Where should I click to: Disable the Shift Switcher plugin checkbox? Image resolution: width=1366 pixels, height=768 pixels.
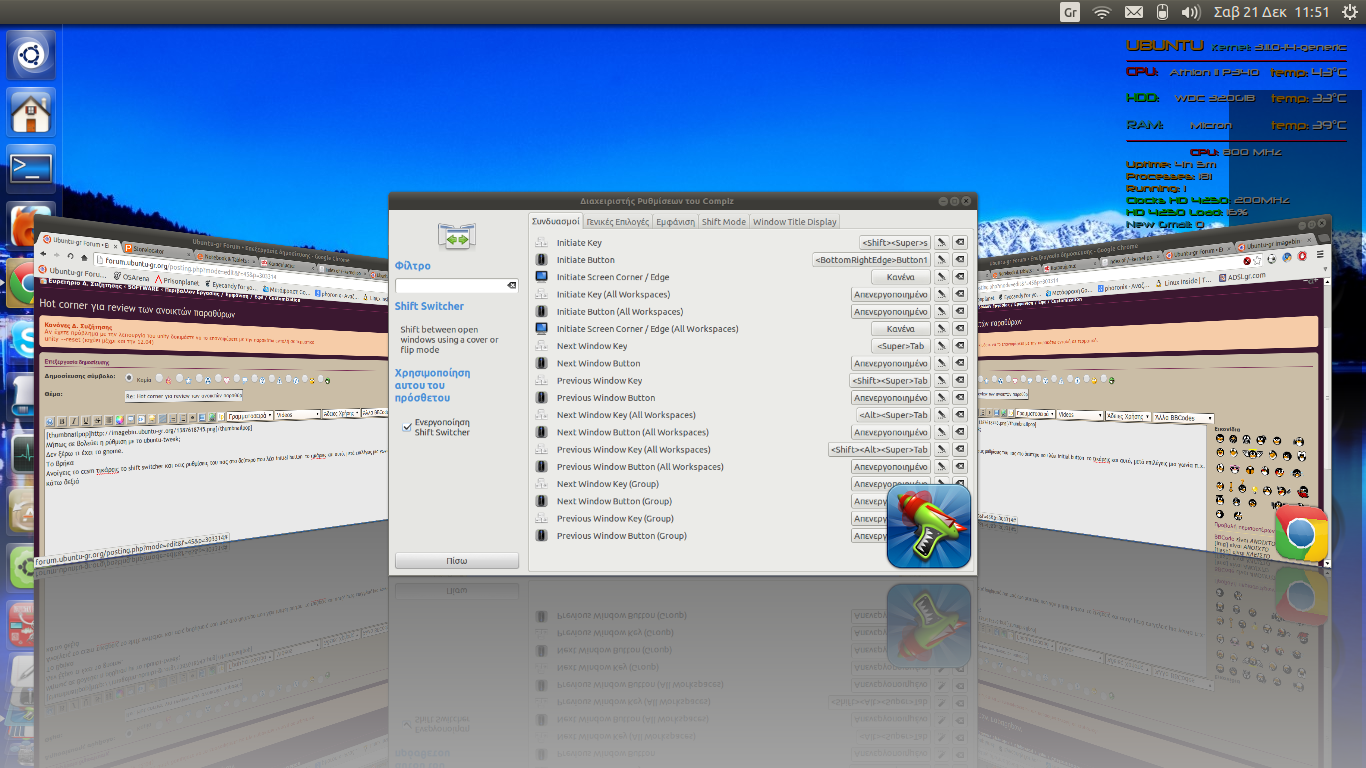point(407,427)
